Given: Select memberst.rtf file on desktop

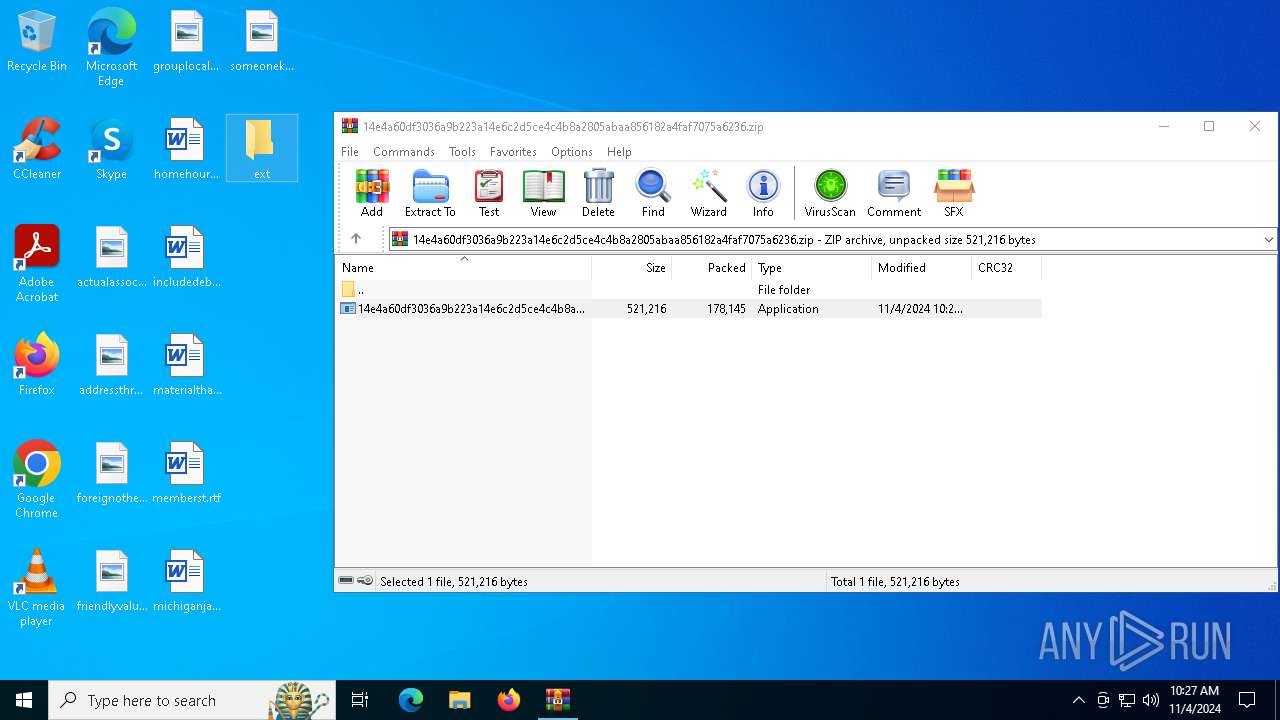Looking at the screenshot, I should click(186, 474).
